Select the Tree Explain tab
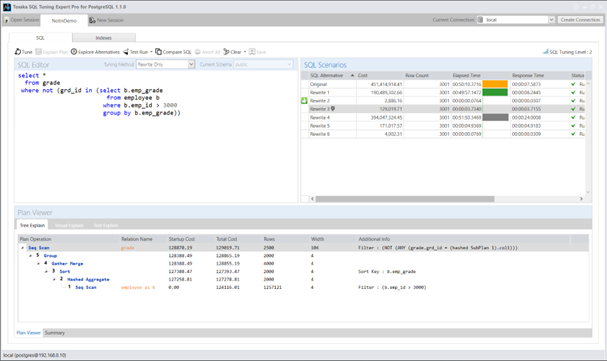Viewport: 607px width, 361px height. point(32,225)
